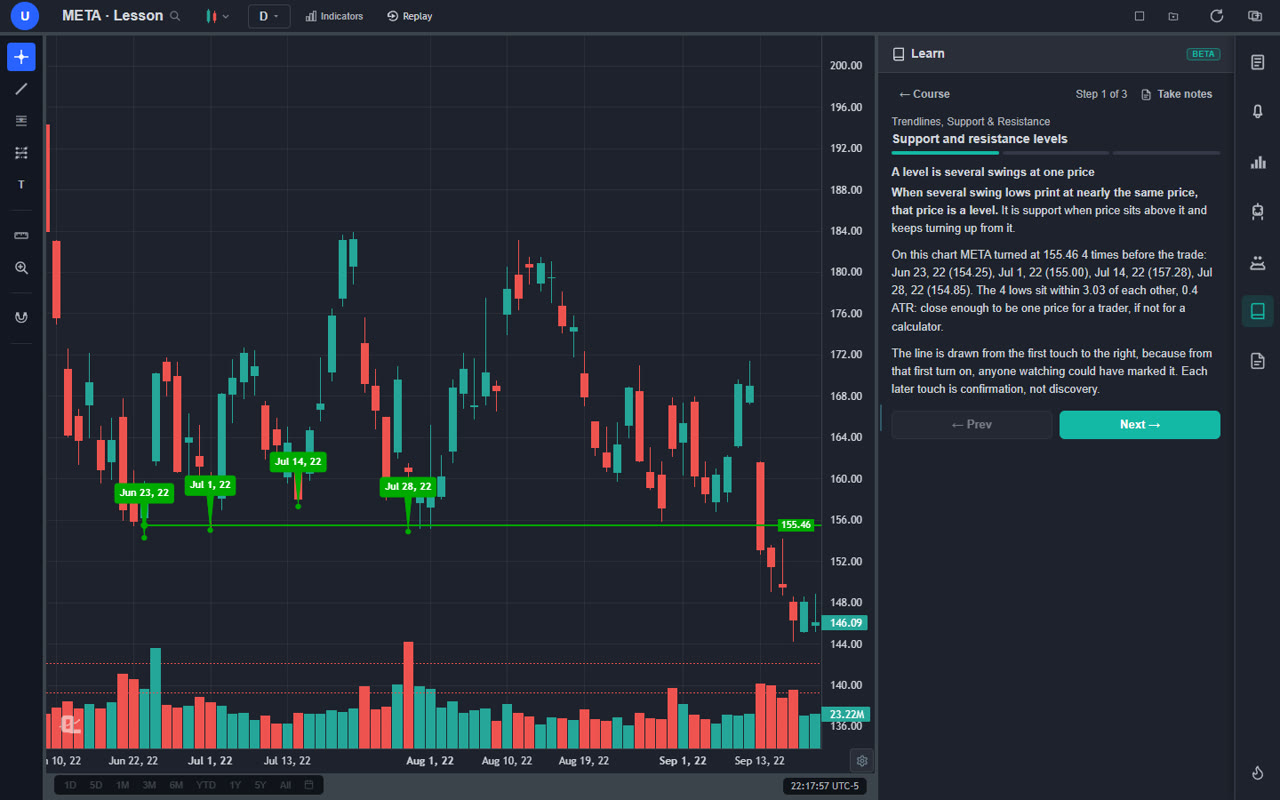Toggle the magnet snap mode

point(21,317)
